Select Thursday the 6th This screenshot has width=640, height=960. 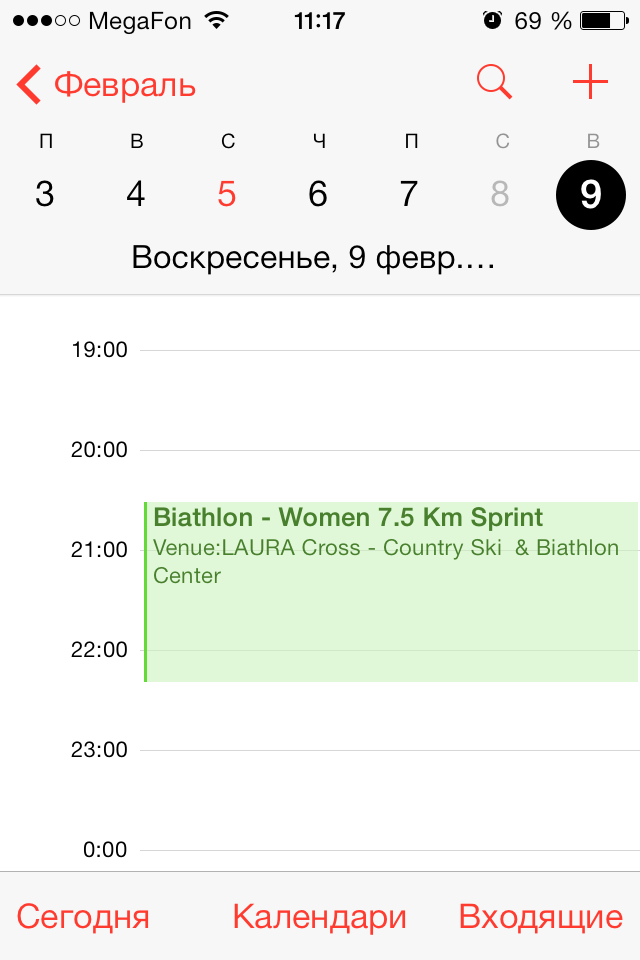318,194
